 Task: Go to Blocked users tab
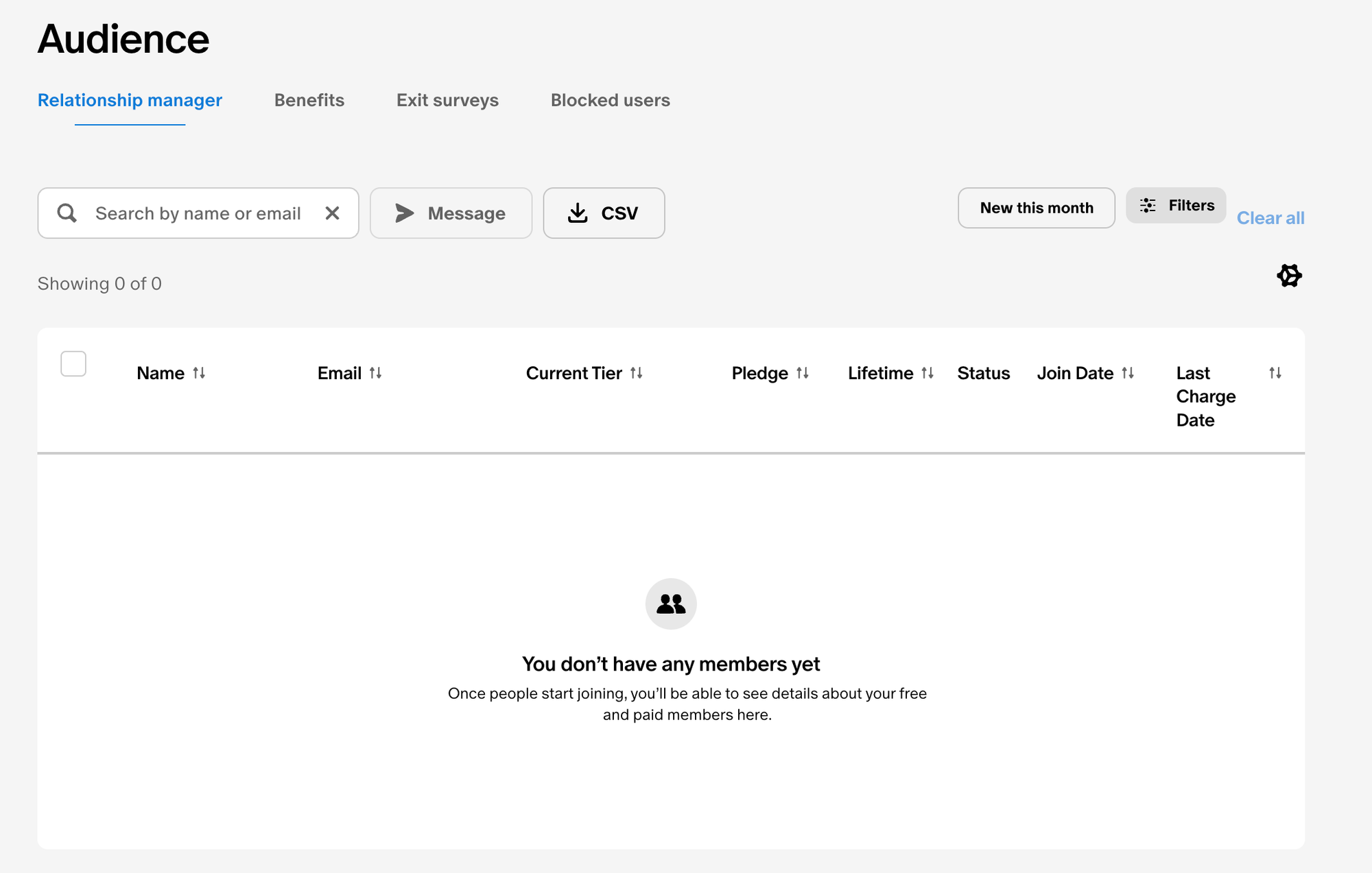pyautogui.click(x=611, y=100)
